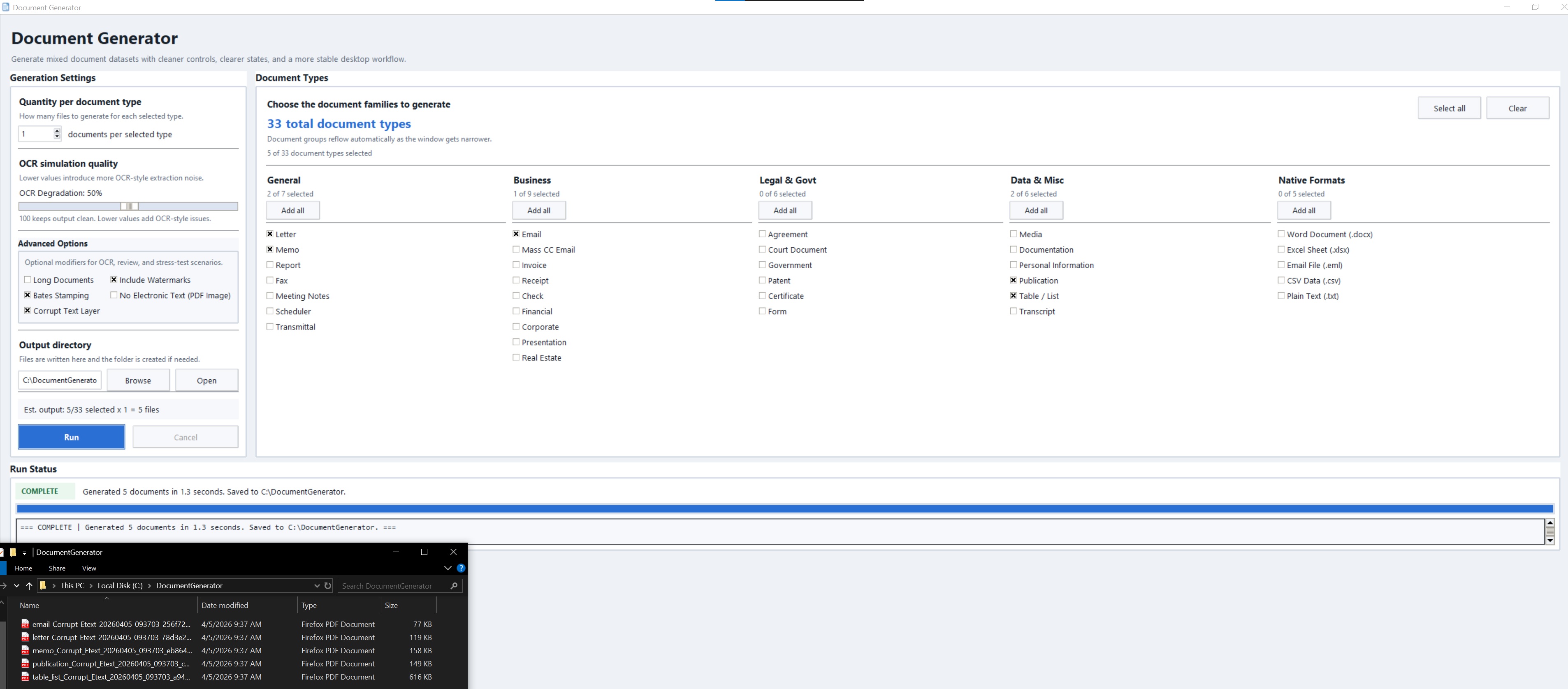Expand the ribbon chevron in File Explorer
Screen dimensions: 1568x689
tap(448, 568)
